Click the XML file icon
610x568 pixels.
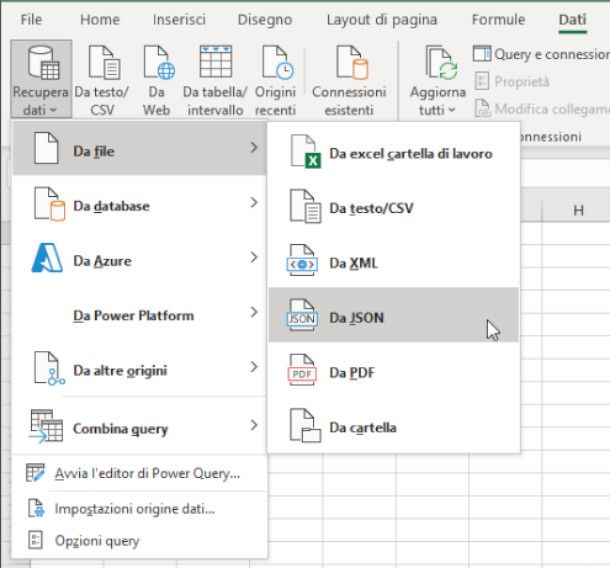tap(302, 260)
